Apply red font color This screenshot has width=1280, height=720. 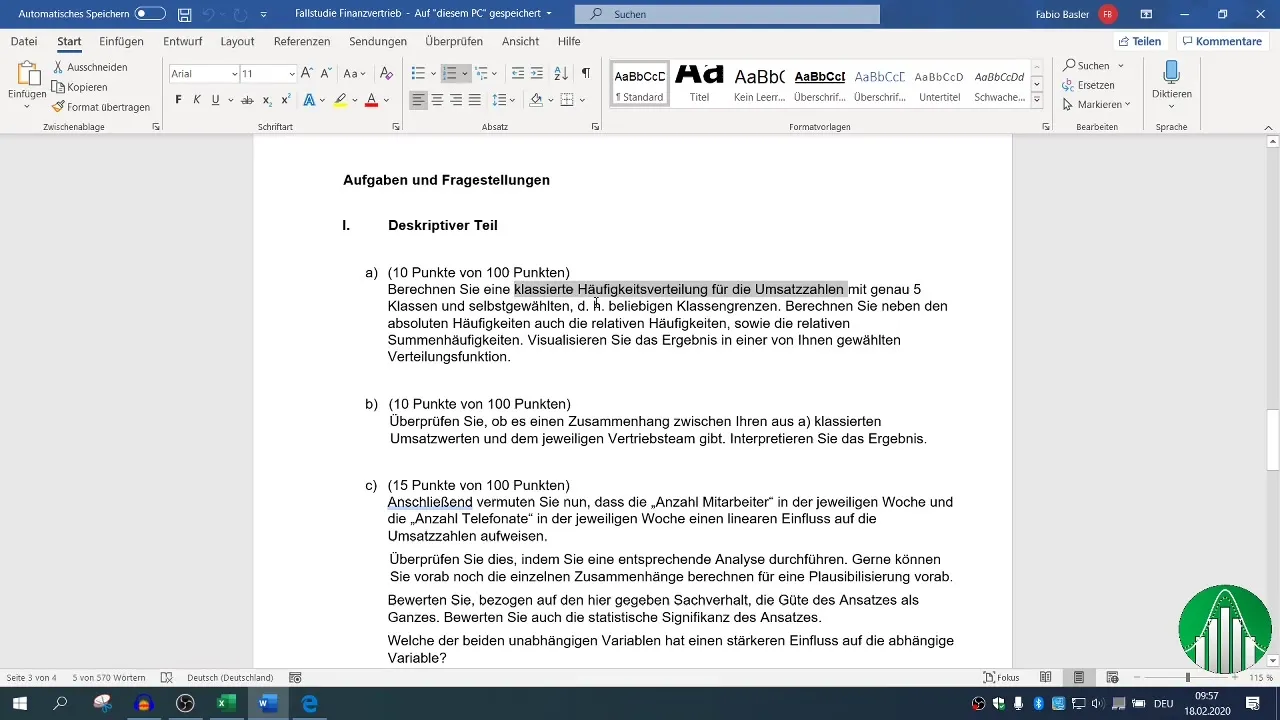(x=371, y=100)
